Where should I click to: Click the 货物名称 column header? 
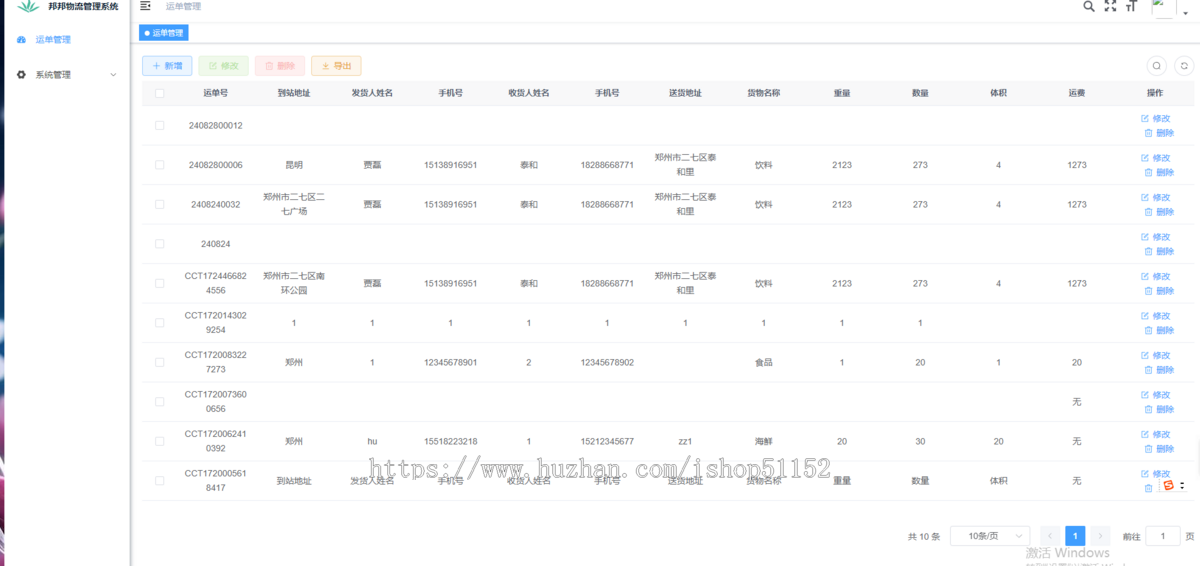click(763, 93)
